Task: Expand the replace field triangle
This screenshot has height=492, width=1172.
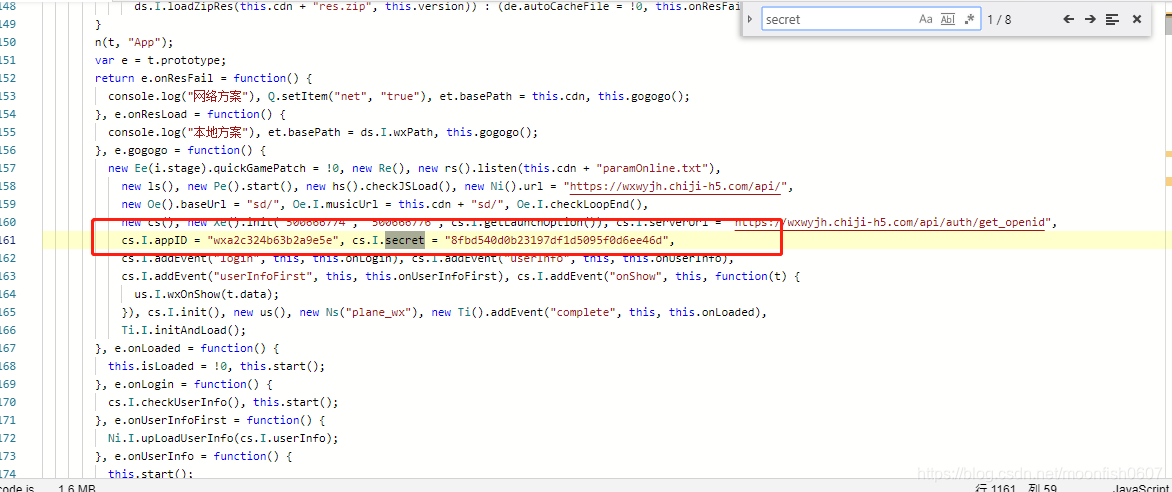Action: pyautogui.click(x=750, y=19)
